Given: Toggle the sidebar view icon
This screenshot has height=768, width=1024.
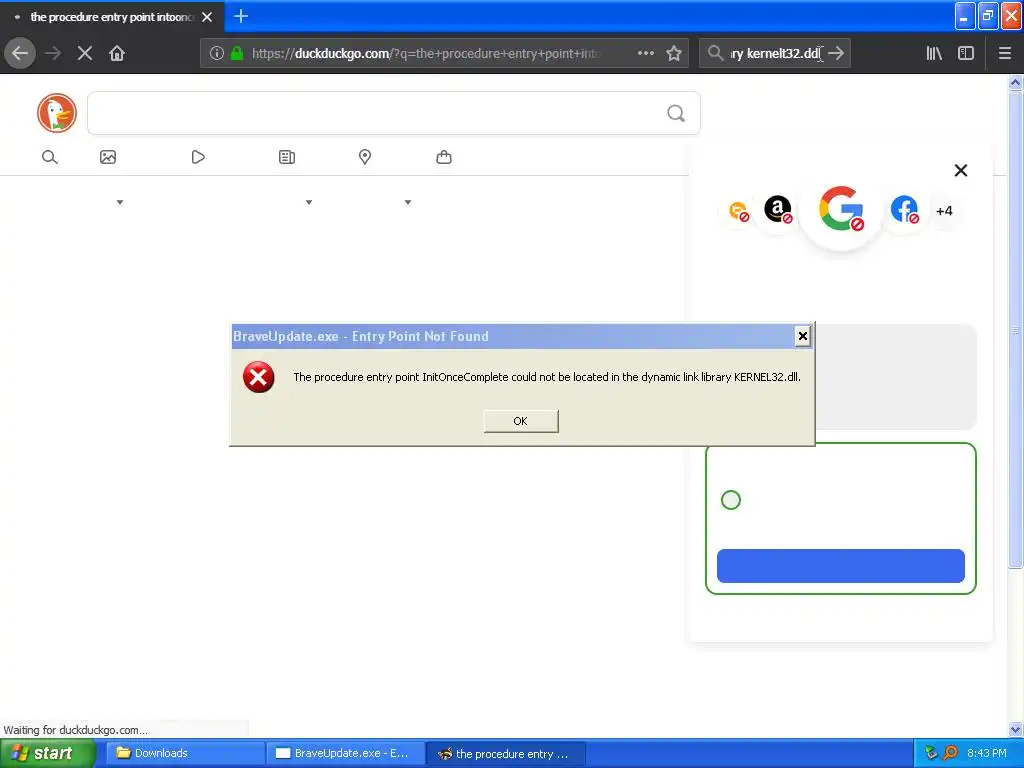Looking at the screenshot, I should click(x=966, y=53).
